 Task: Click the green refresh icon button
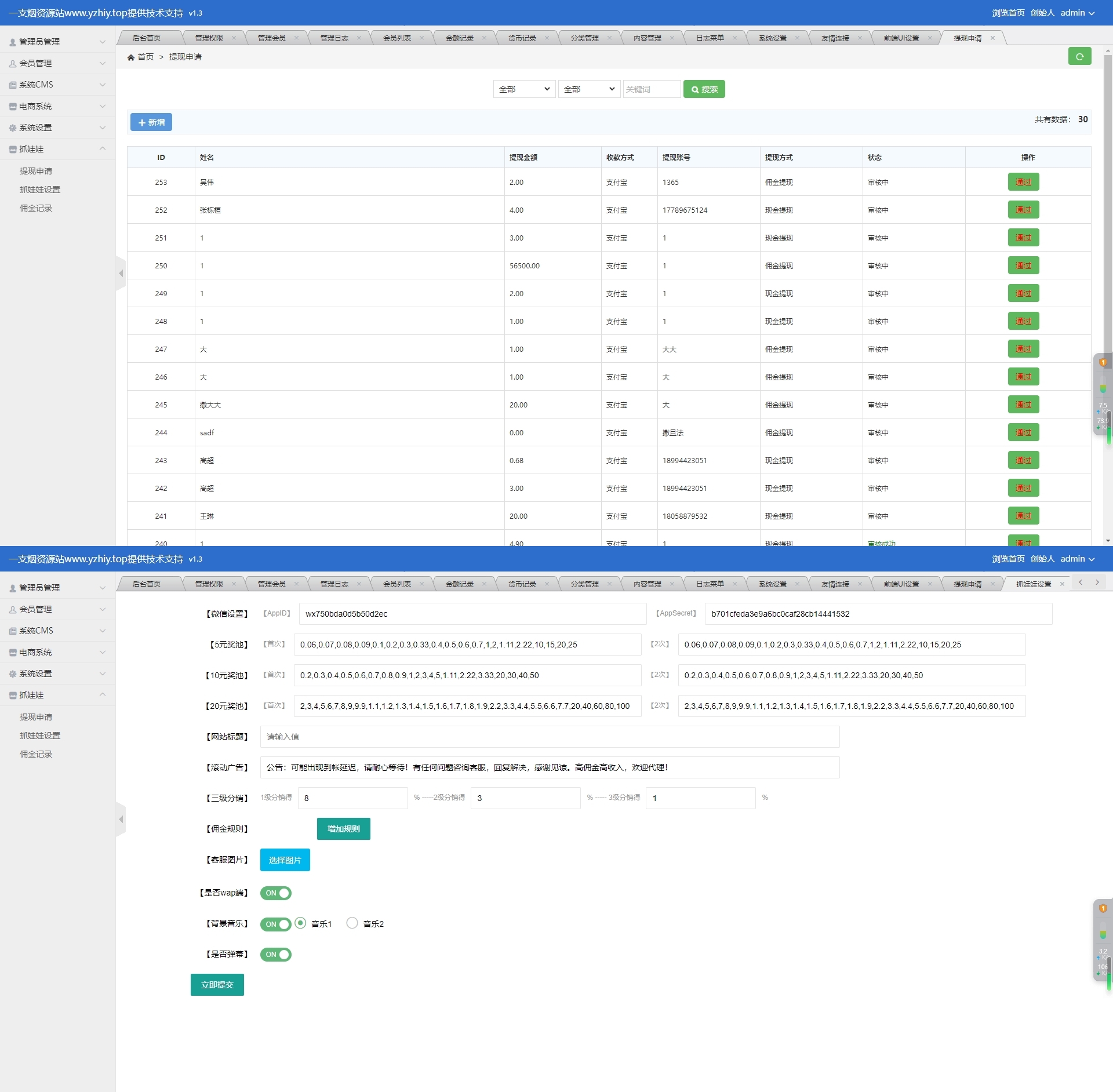1079,56
